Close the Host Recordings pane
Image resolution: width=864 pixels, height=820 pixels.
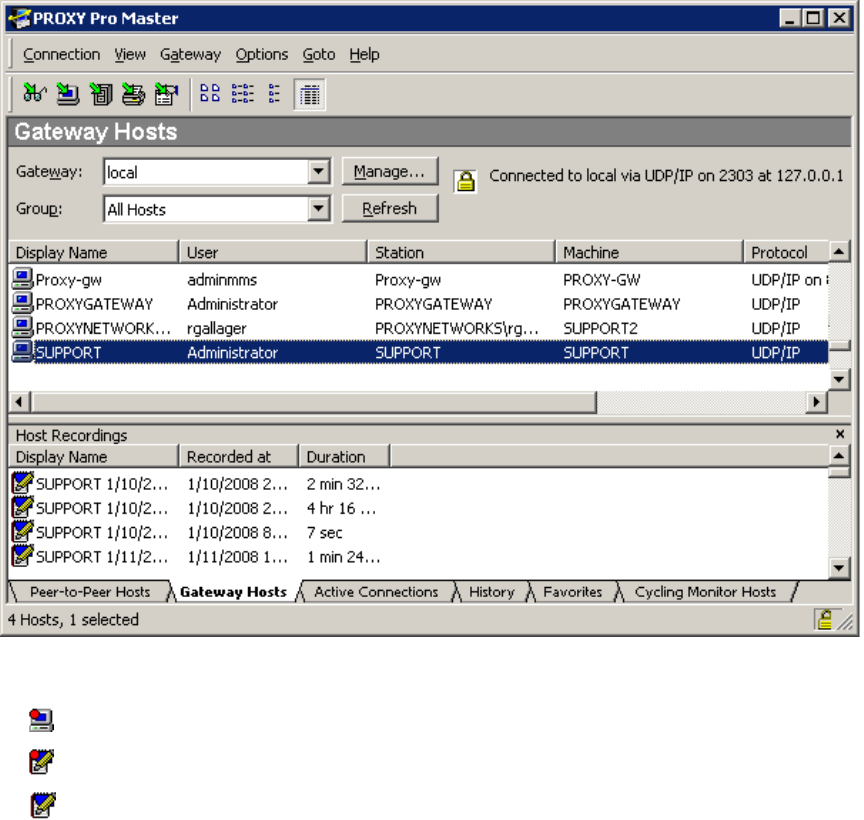[840, 434]
